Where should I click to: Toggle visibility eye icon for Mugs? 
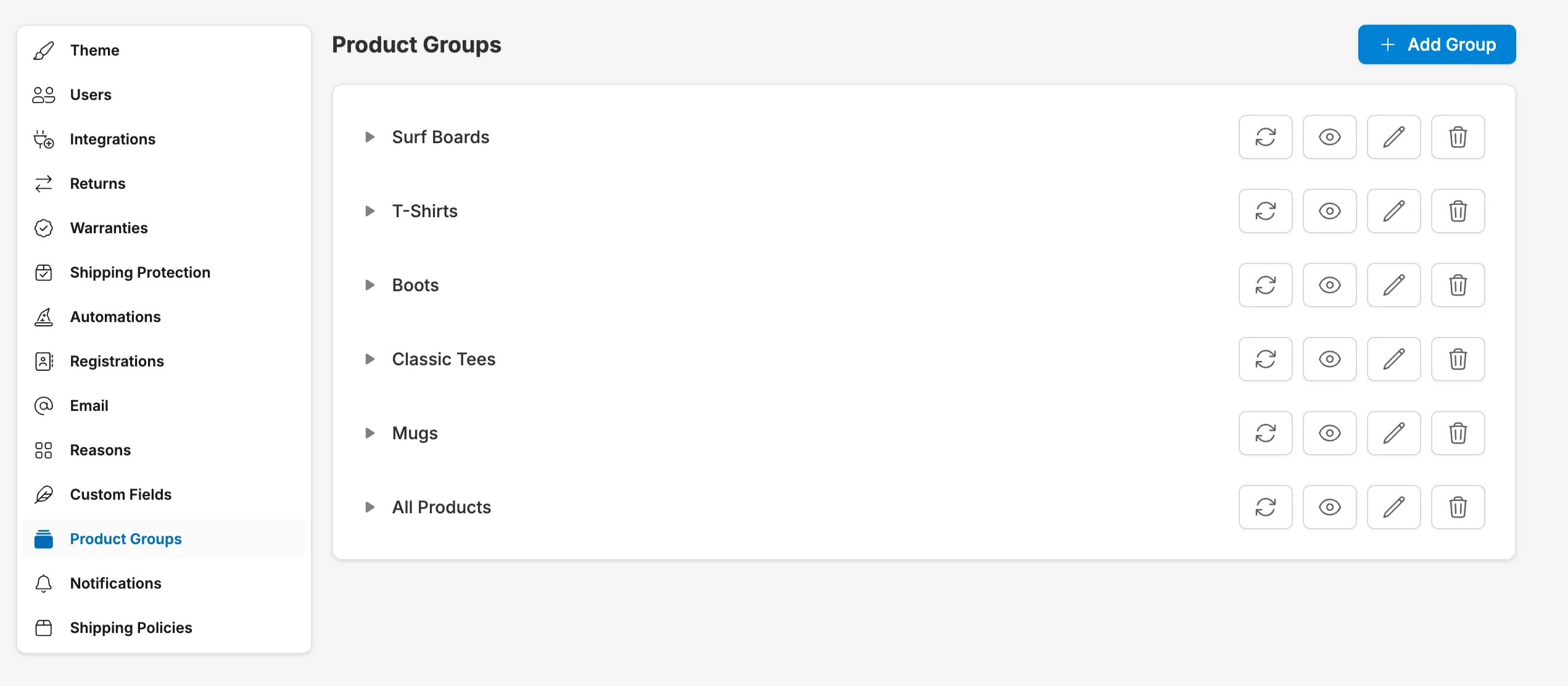(x=1329, y=432)
